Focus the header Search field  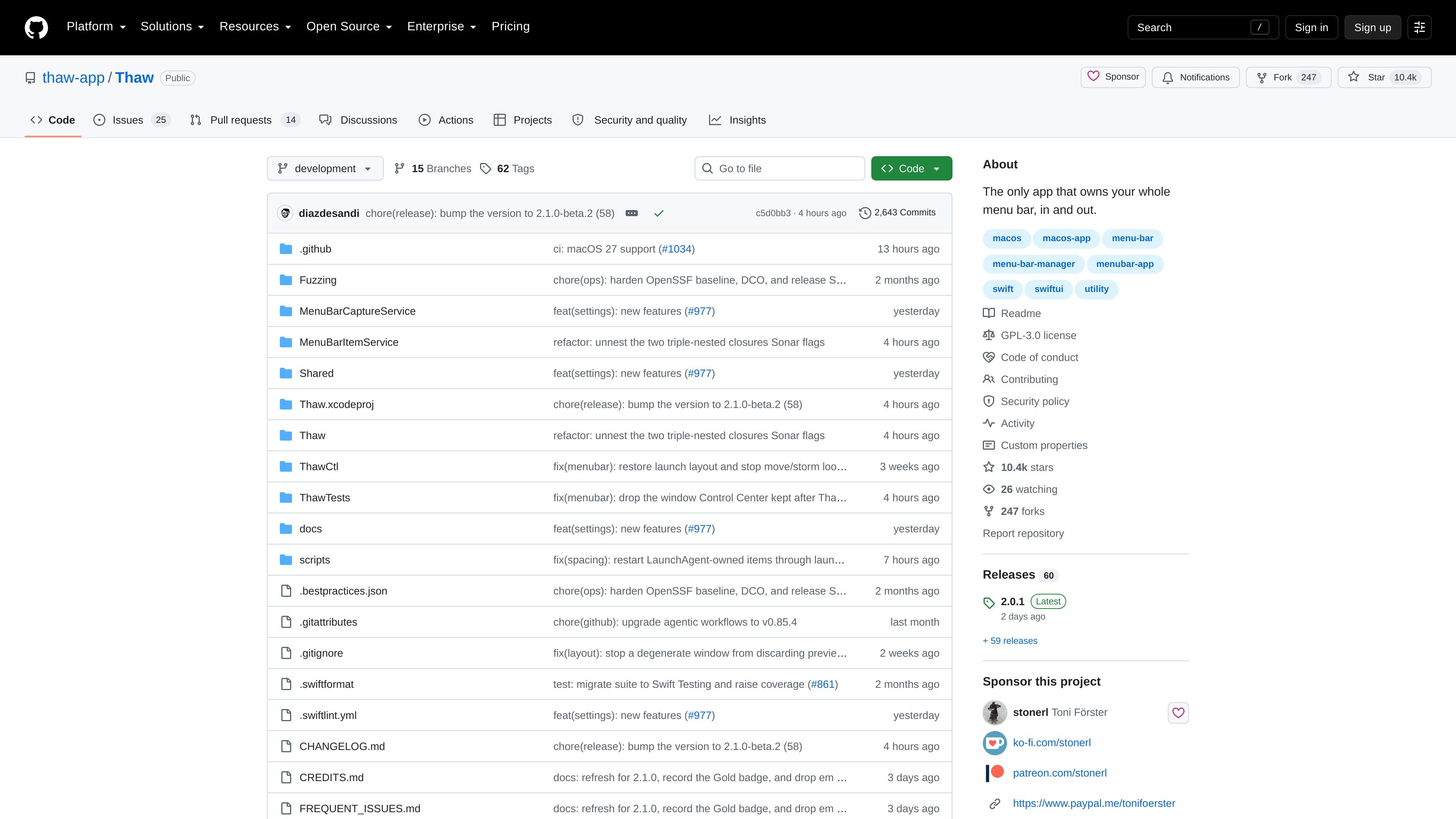click(x=1203, y=27)
